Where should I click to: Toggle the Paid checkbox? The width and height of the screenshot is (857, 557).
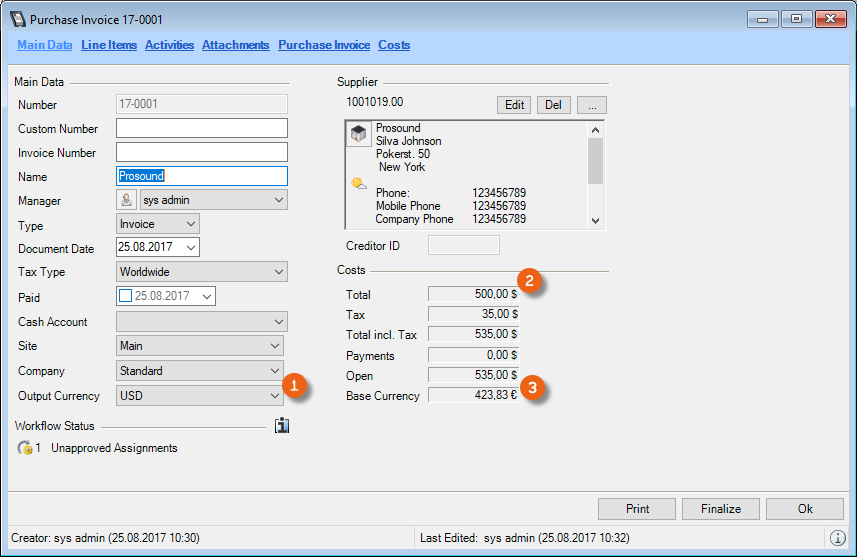tap(125, 297)
